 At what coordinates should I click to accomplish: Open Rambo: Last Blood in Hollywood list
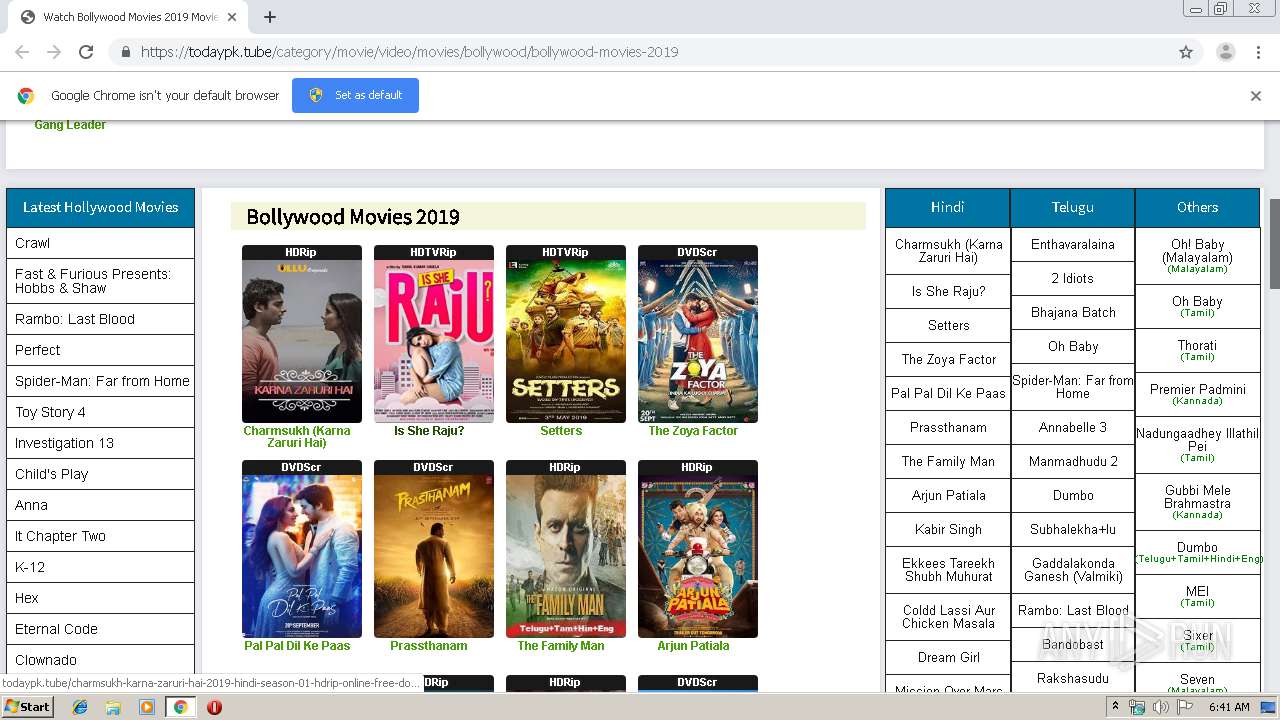click(75, 319)
